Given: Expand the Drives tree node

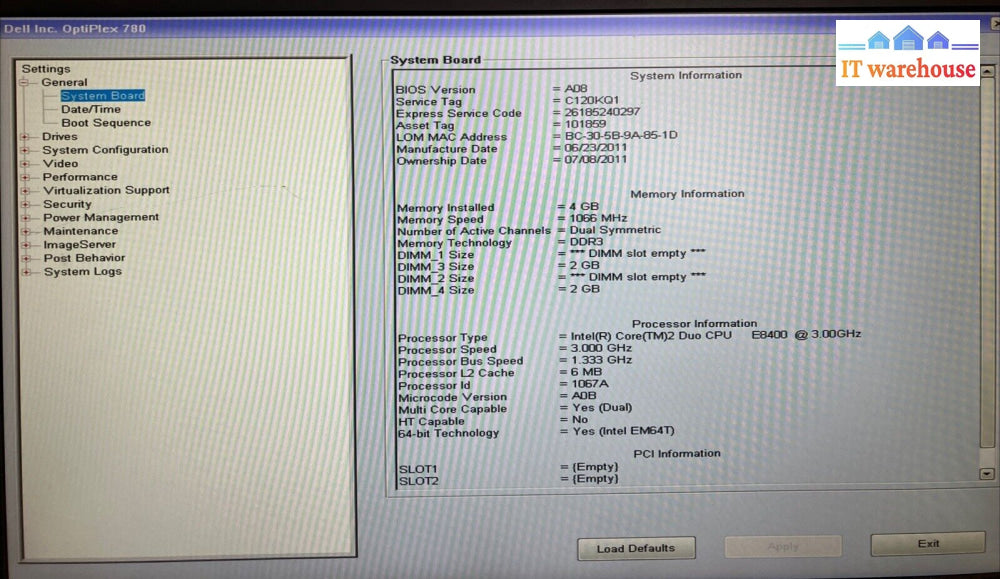Looking at the screenshot, I should click(24, 136).
